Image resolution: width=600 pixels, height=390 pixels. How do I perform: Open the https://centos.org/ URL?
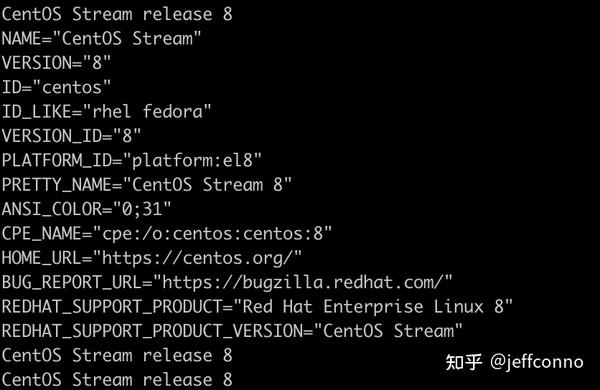click(x=197, y=258)
